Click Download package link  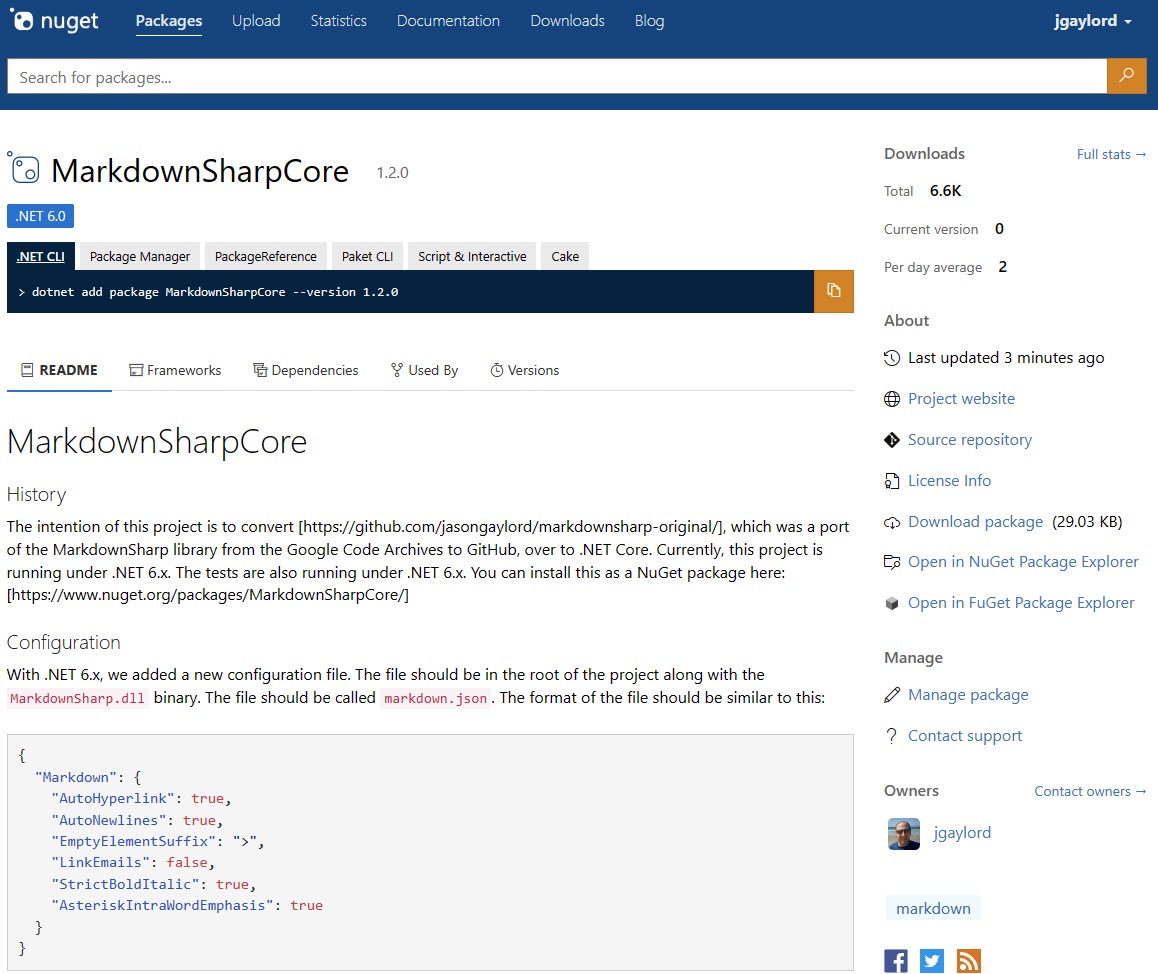pos(975,522)
